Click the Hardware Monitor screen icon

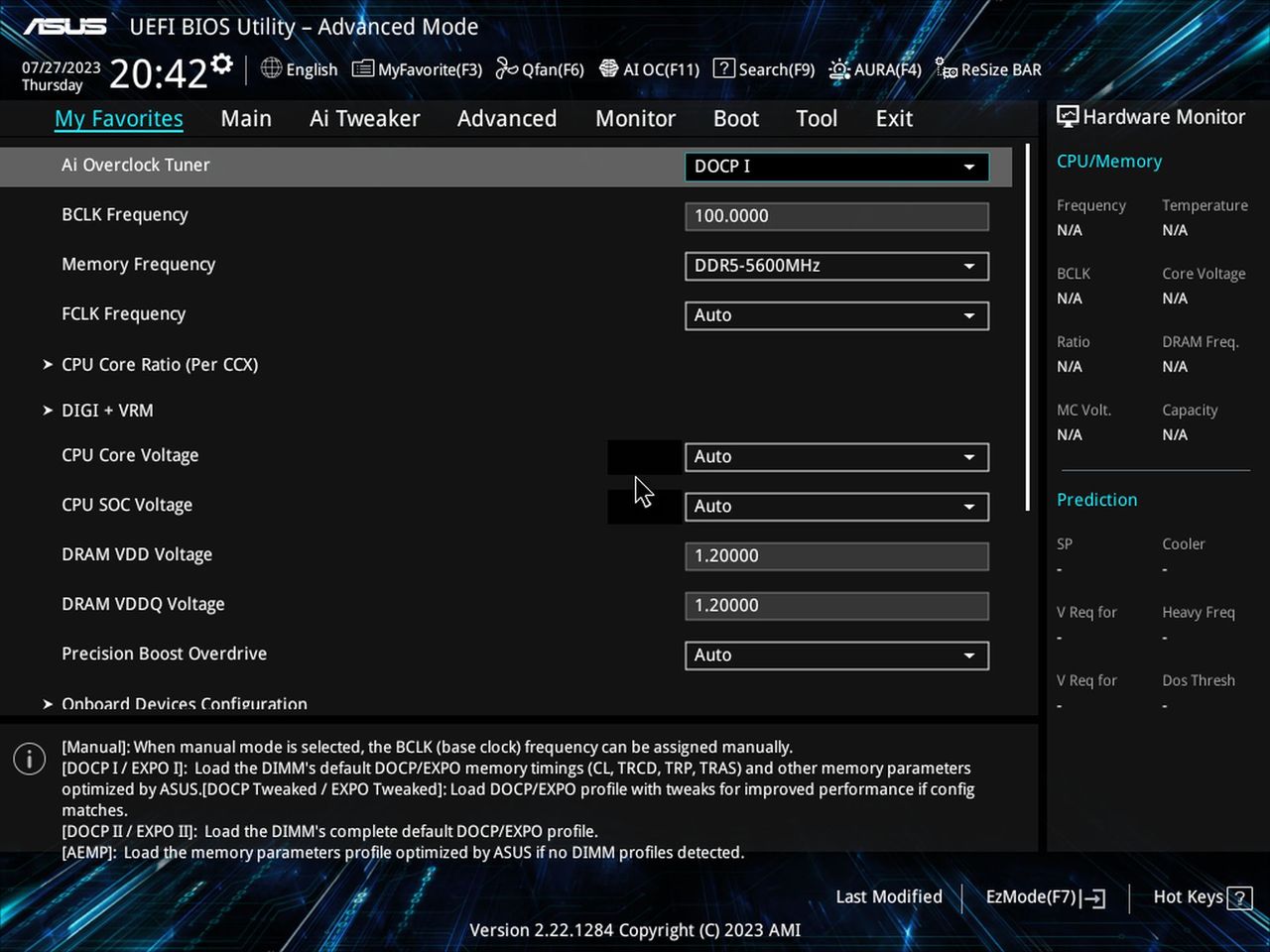pos(1068,116)
